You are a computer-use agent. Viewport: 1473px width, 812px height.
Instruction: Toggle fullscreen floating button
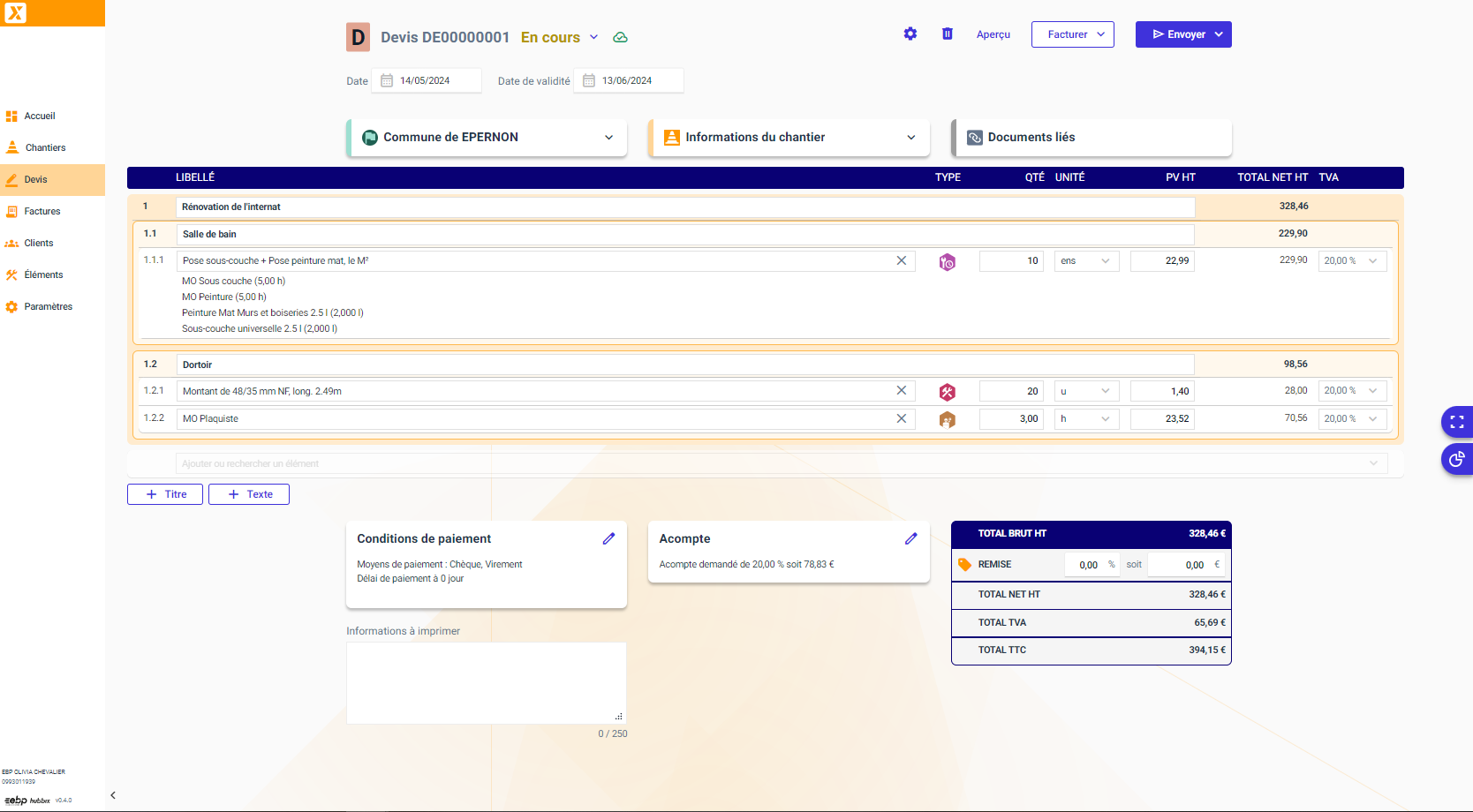(x=1457, y=422)
